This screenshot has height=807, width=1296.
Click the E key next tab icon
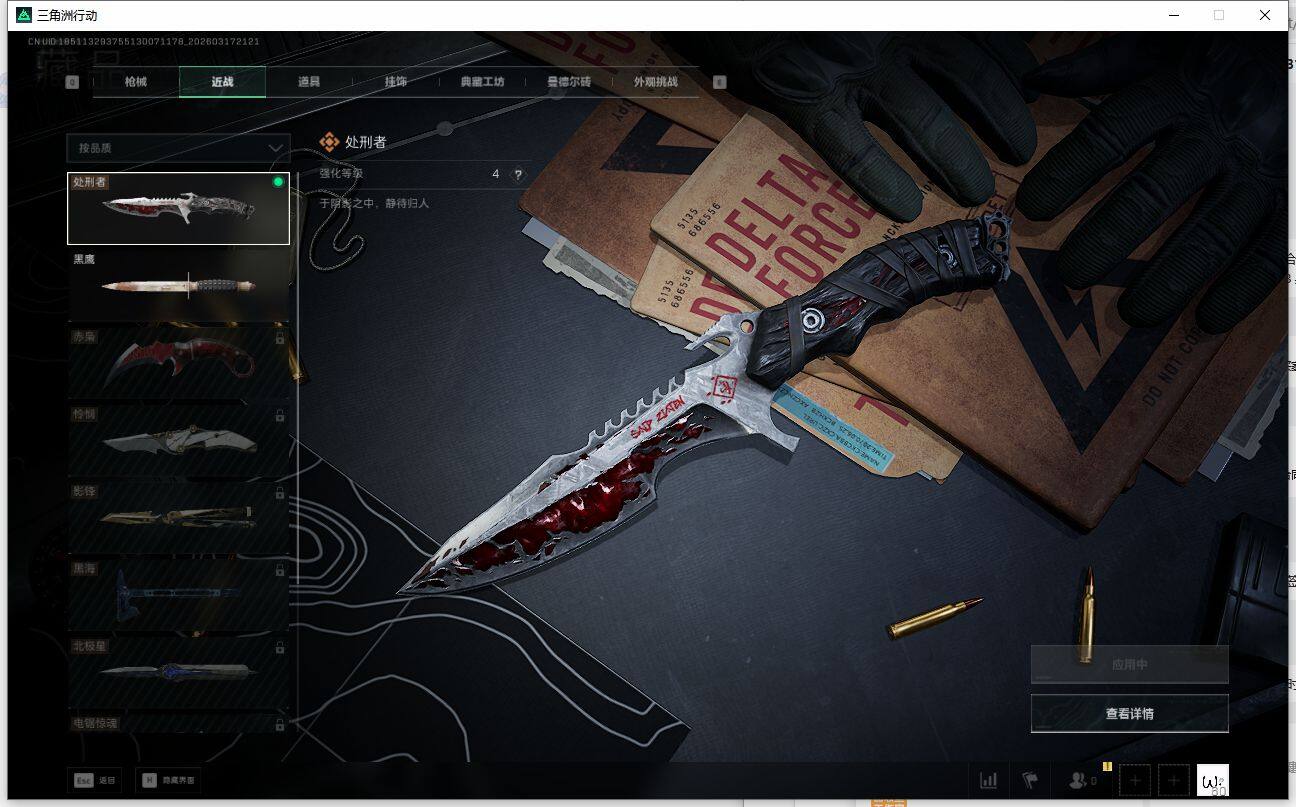pyautogui.click(x=719, y=83)
